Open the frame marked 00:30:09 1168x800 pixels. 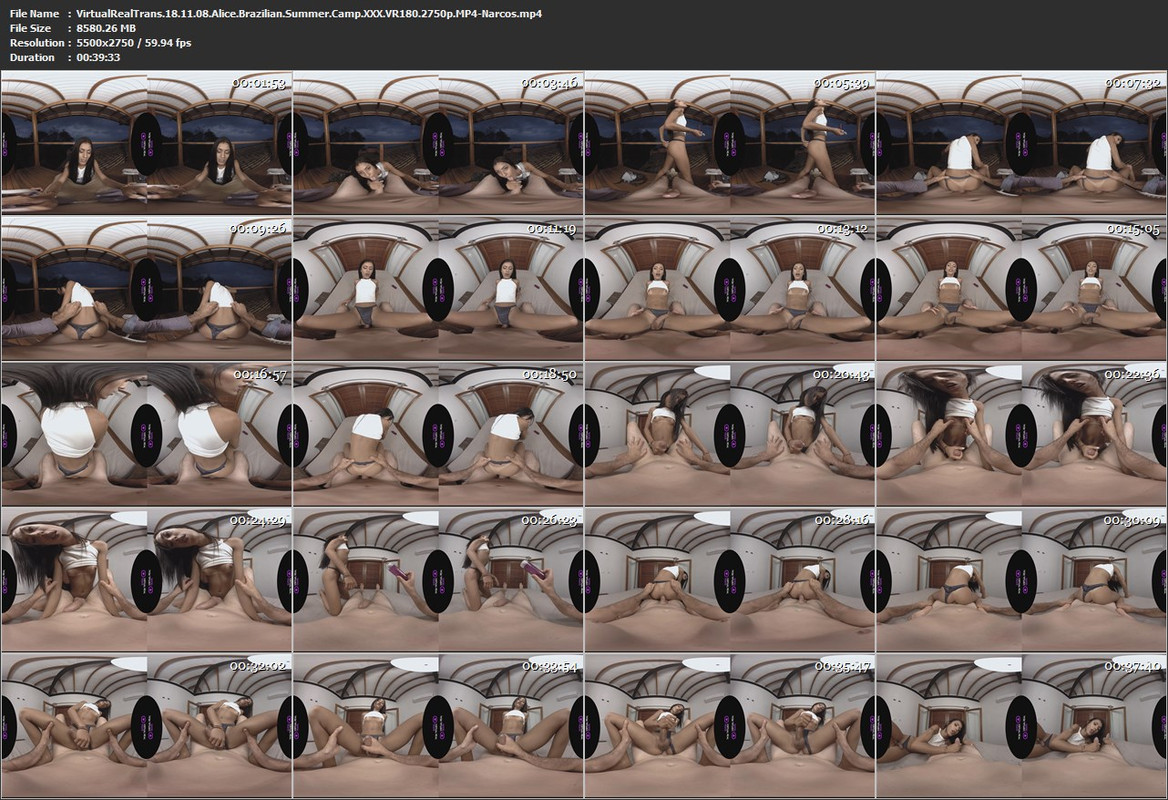(1022, 580)
